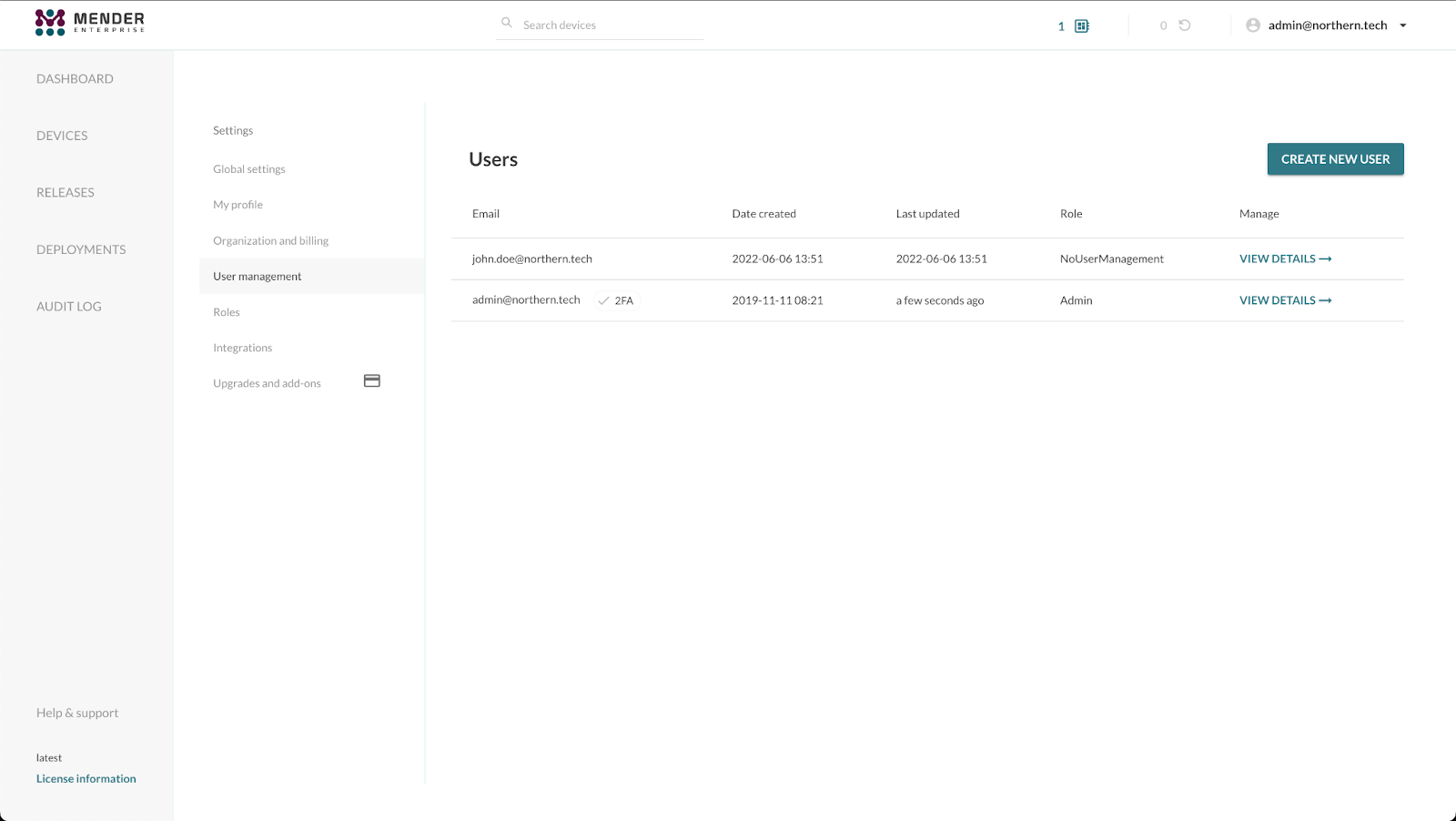The image size is (1456, 821).
Task: Open the admin@northern.tech account dropdown
Action: click(1404, 25)
